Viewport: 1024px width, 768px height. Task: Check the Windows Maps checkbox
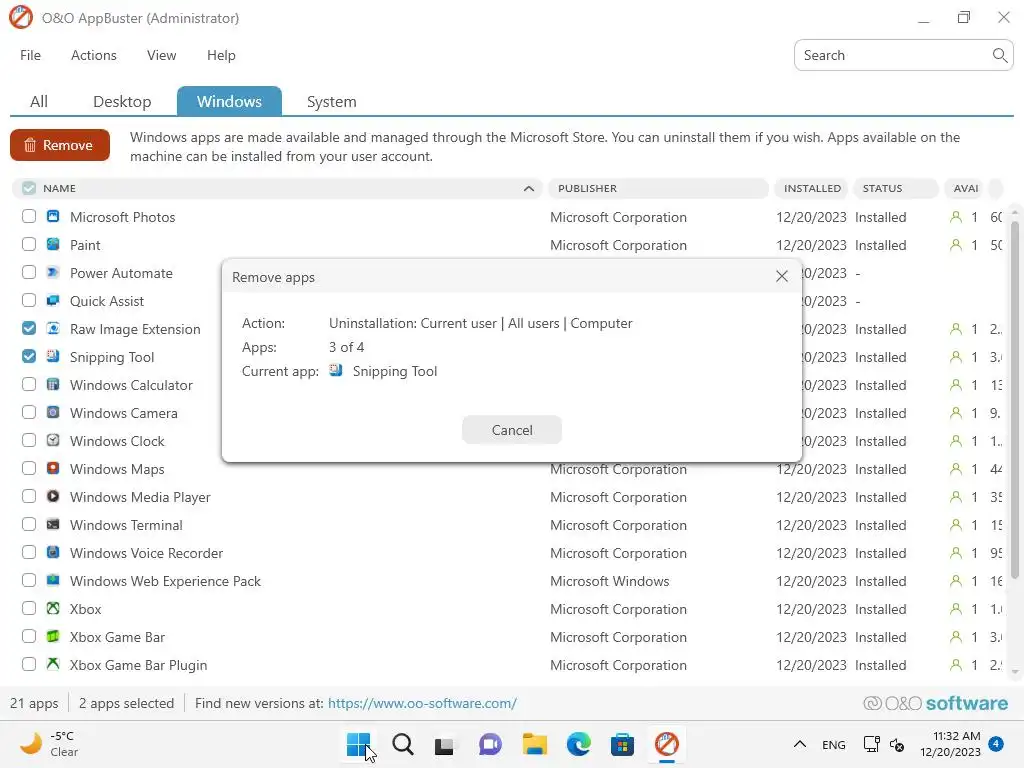coord(29,468)
